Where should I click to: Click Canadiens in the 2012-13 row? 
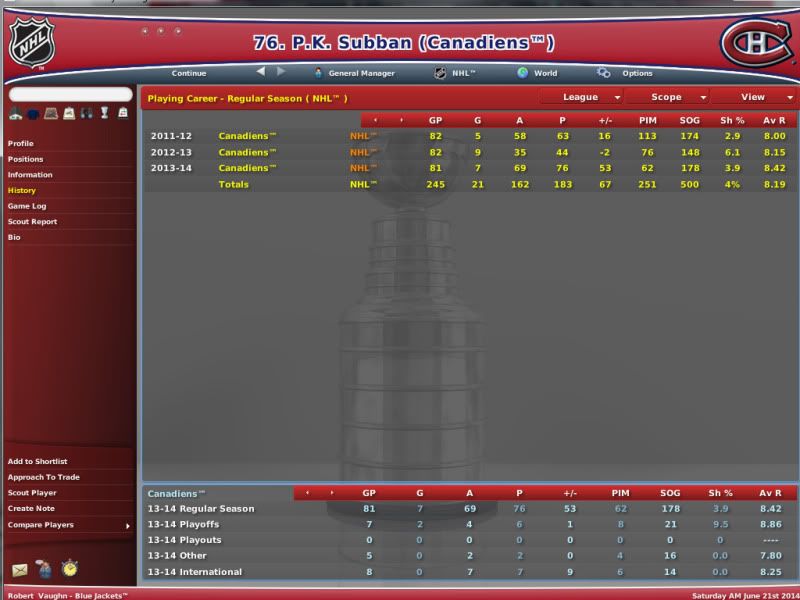click(x=247, y=152)
